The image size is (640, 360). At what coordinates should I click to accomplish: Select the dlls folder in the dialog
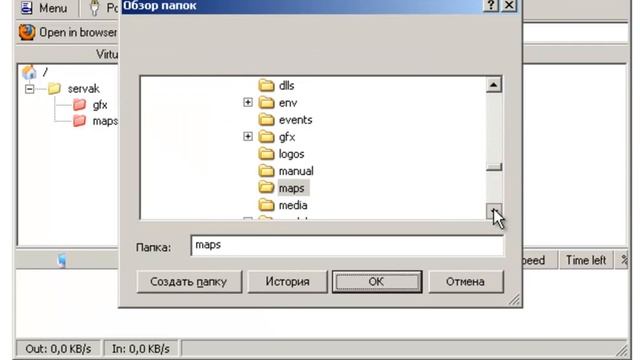click(x=276, y=85)
